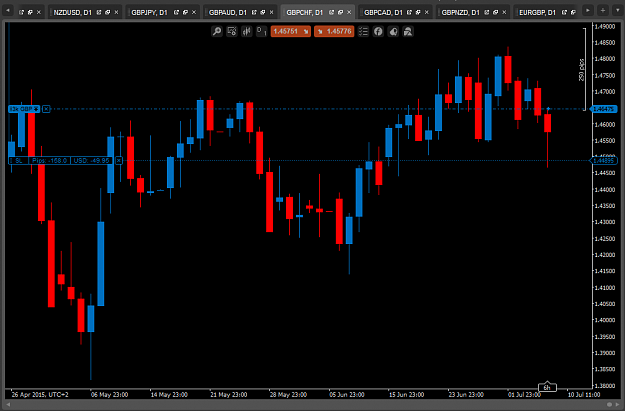625x411 pixels.
Task: Click the 05 Jun 23:00 time axis label
Action: [x=347, y=395]
